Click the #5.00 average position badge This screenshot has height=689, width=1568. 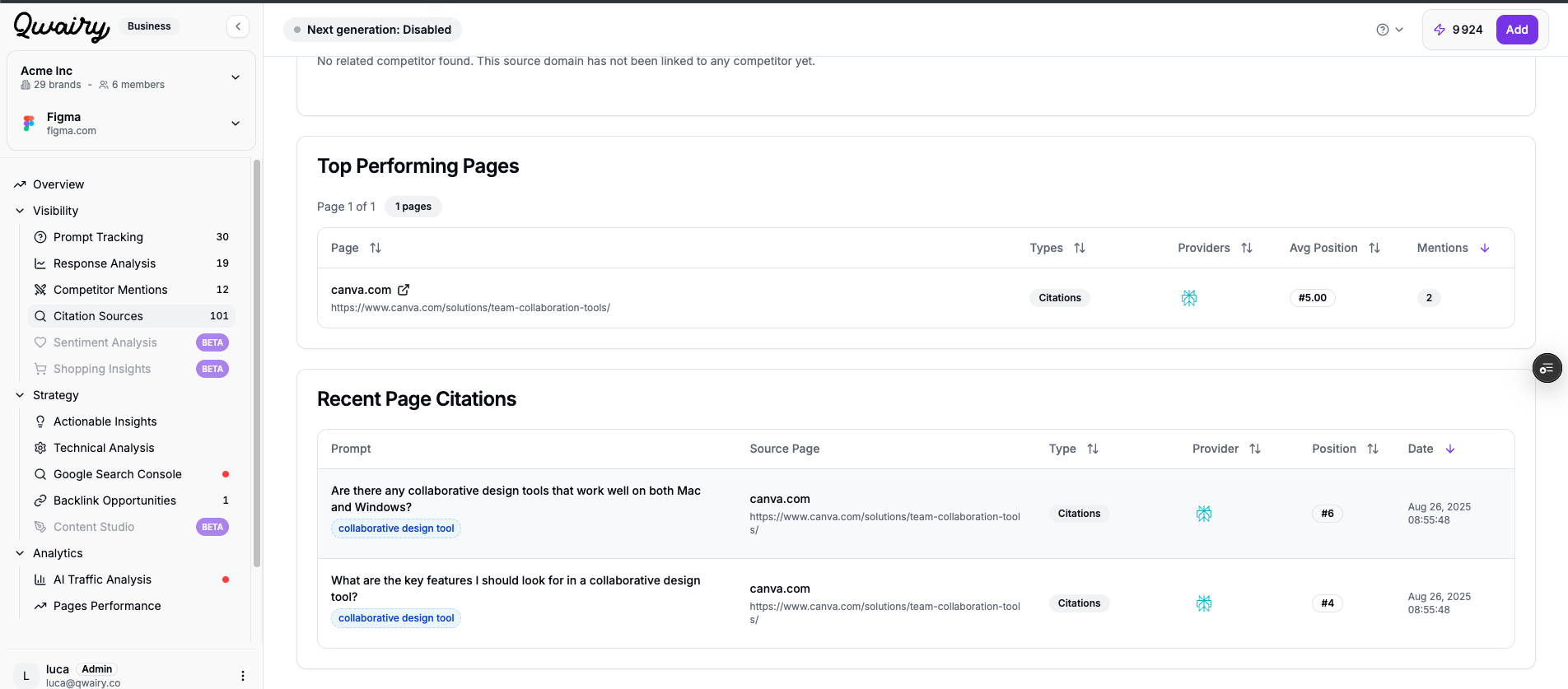[x=1313, y=298]
